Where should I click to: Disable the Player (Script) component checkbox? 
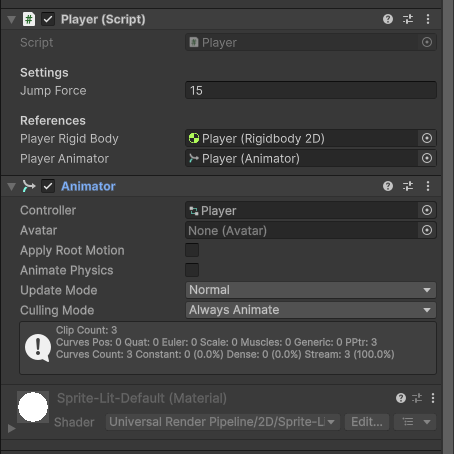[x=48, y=19]
